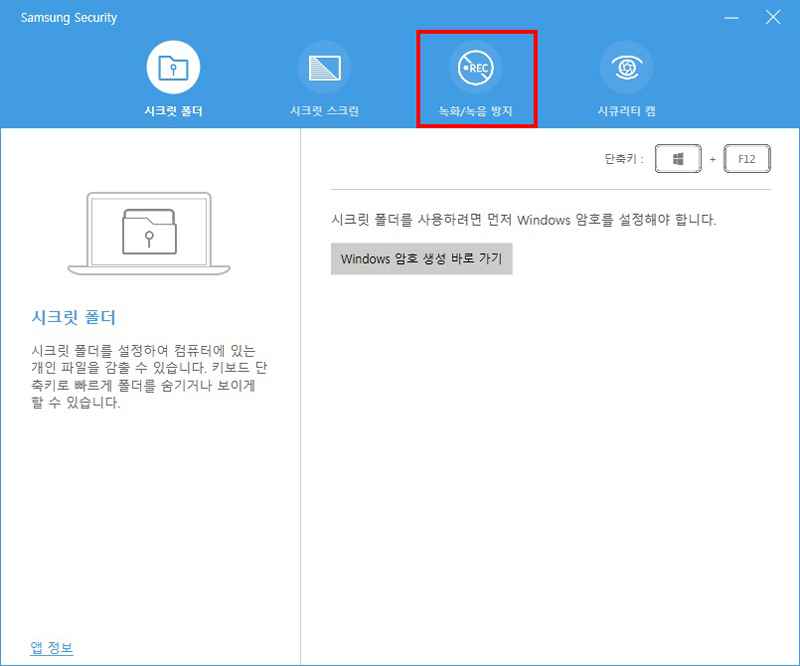800x666 pixels.
Task: Click the Windows 암호 생성 바로 가기 button
Action: point(421,259)
